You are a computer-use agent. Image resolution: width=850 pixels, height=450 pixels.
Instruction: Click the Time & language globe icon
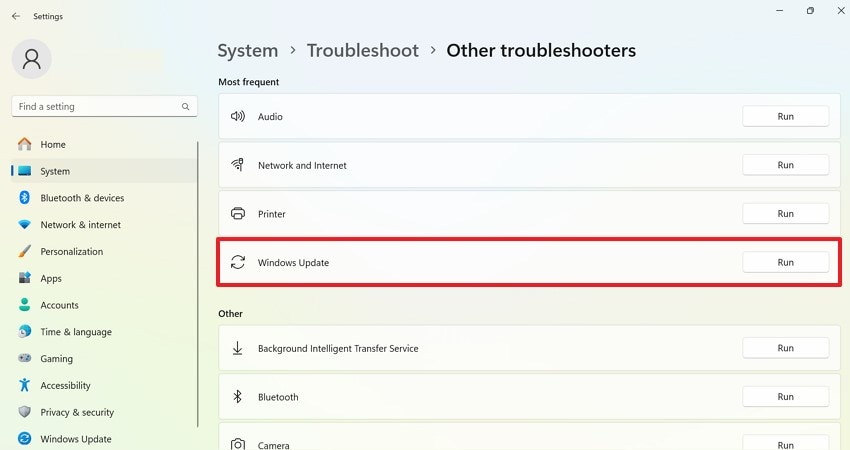click(24, 331)
